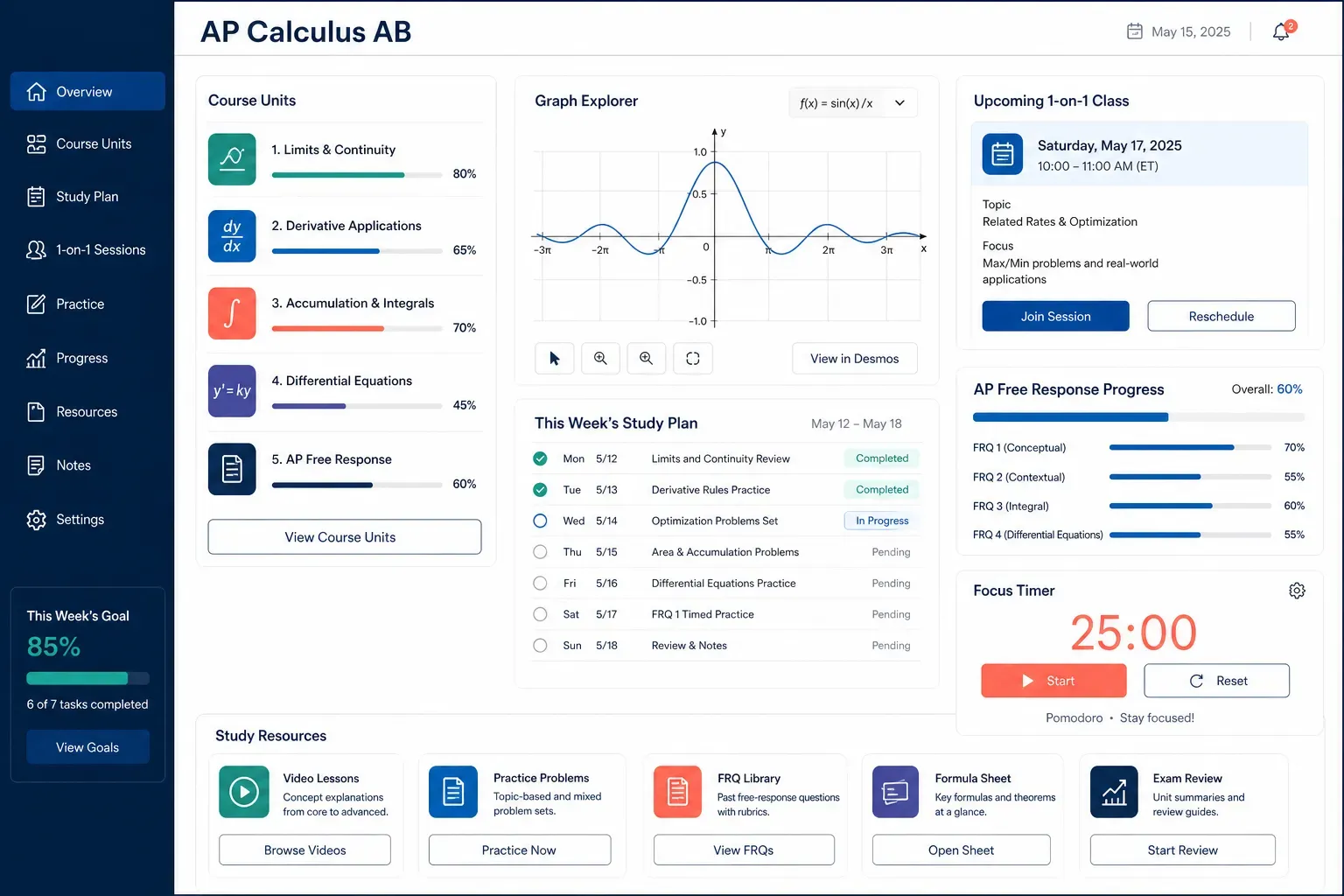This screenshot has width=1344, height=896.
Task: Click the AP Free Response document icon
Action: coord(232,469)
